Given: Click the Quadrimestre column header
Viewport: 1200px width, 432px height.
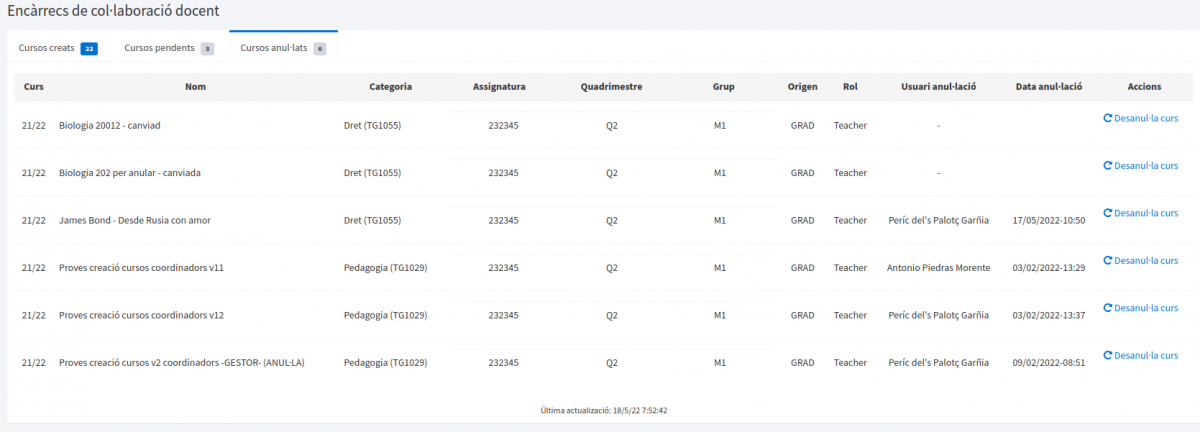Looking at the screenshot, I should [611, 87].
